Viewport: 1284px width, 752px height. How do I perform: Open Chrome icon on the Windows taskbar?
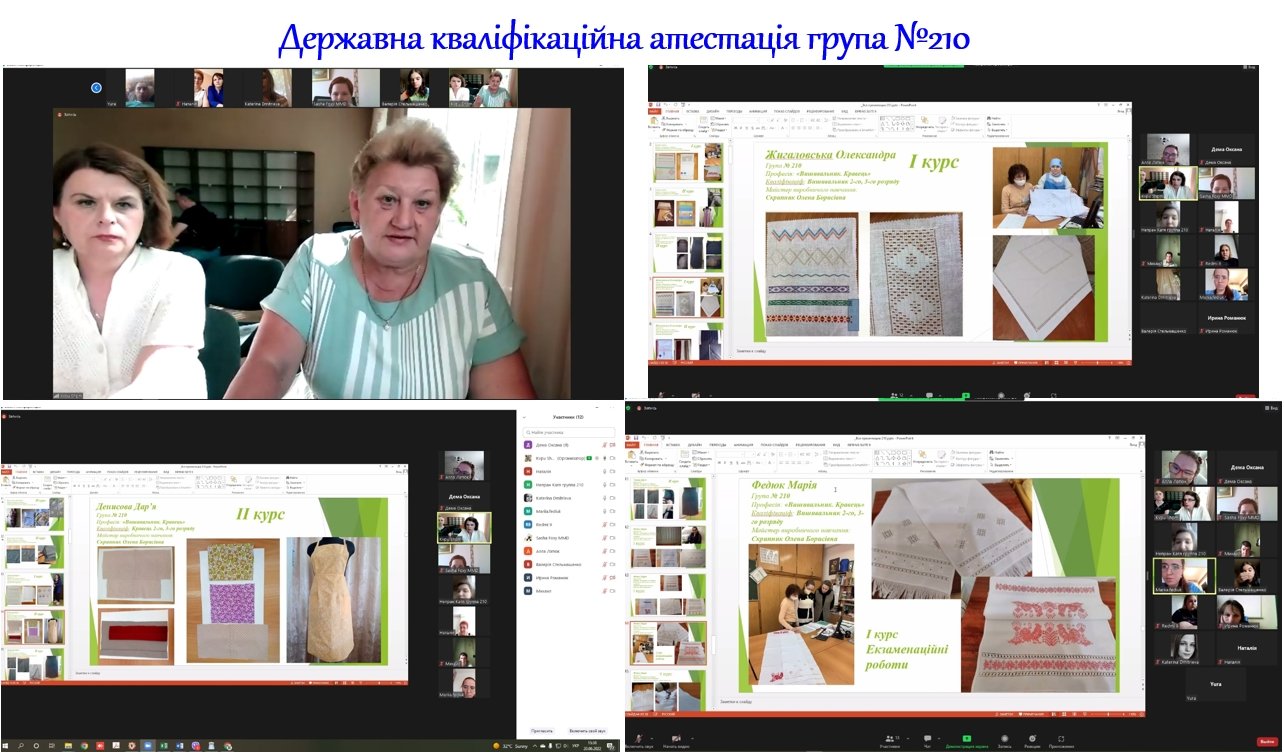(84, 744)
